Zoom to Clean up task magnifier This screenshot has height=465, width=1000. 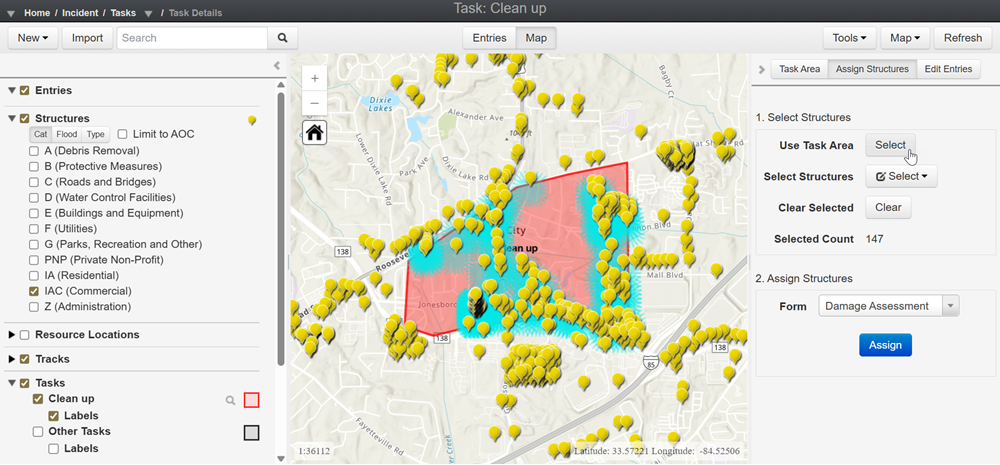click(x=230, y=401)
